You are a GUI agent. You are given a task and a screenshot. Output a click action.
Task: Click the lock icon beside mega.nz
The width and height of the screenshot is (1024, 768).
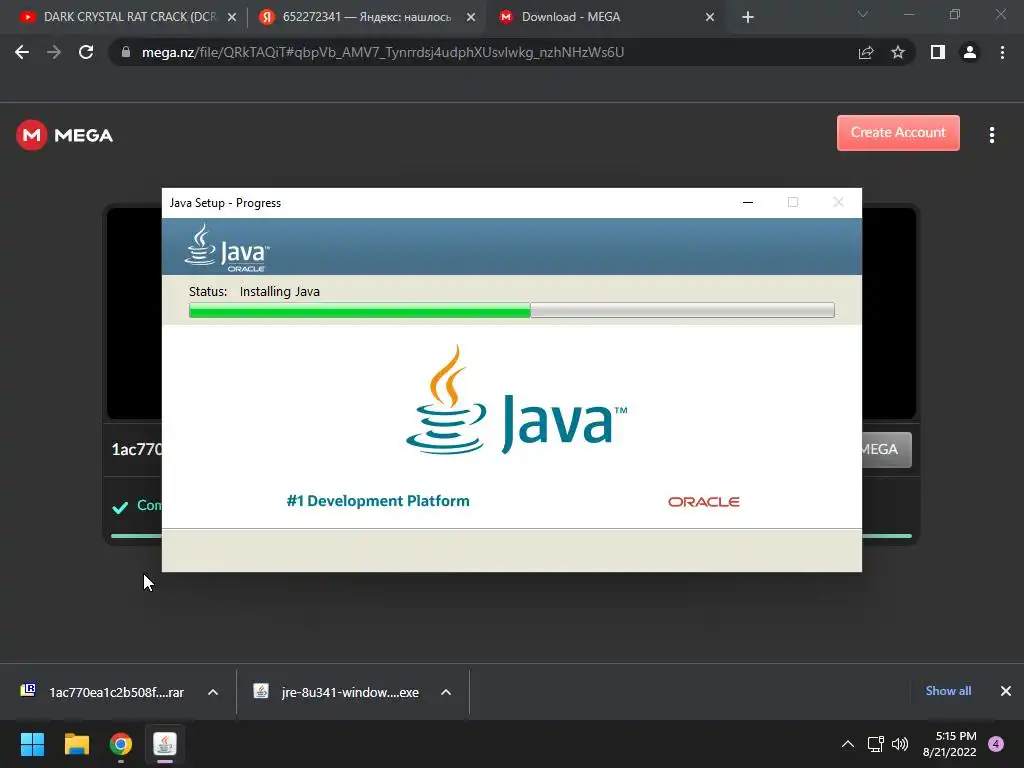point(126,52)
